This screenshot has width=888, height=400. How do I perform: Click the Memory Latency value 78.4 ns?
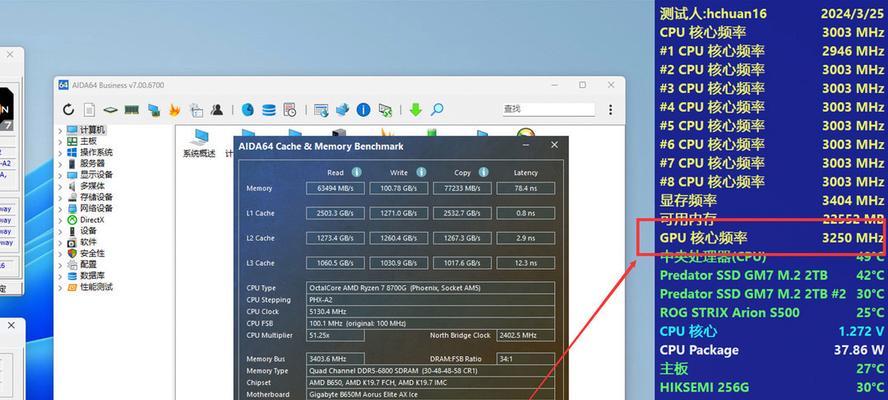[x=526, y=189]
